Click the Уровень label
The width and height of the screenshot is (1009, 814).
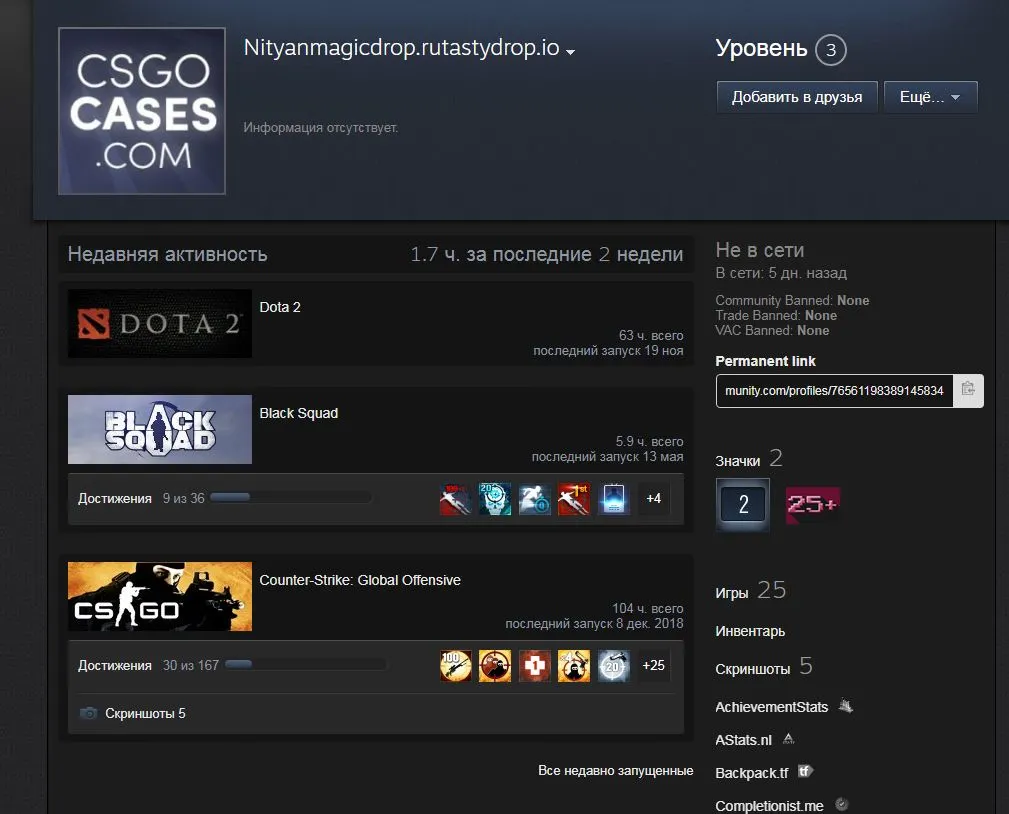(761, 49)
